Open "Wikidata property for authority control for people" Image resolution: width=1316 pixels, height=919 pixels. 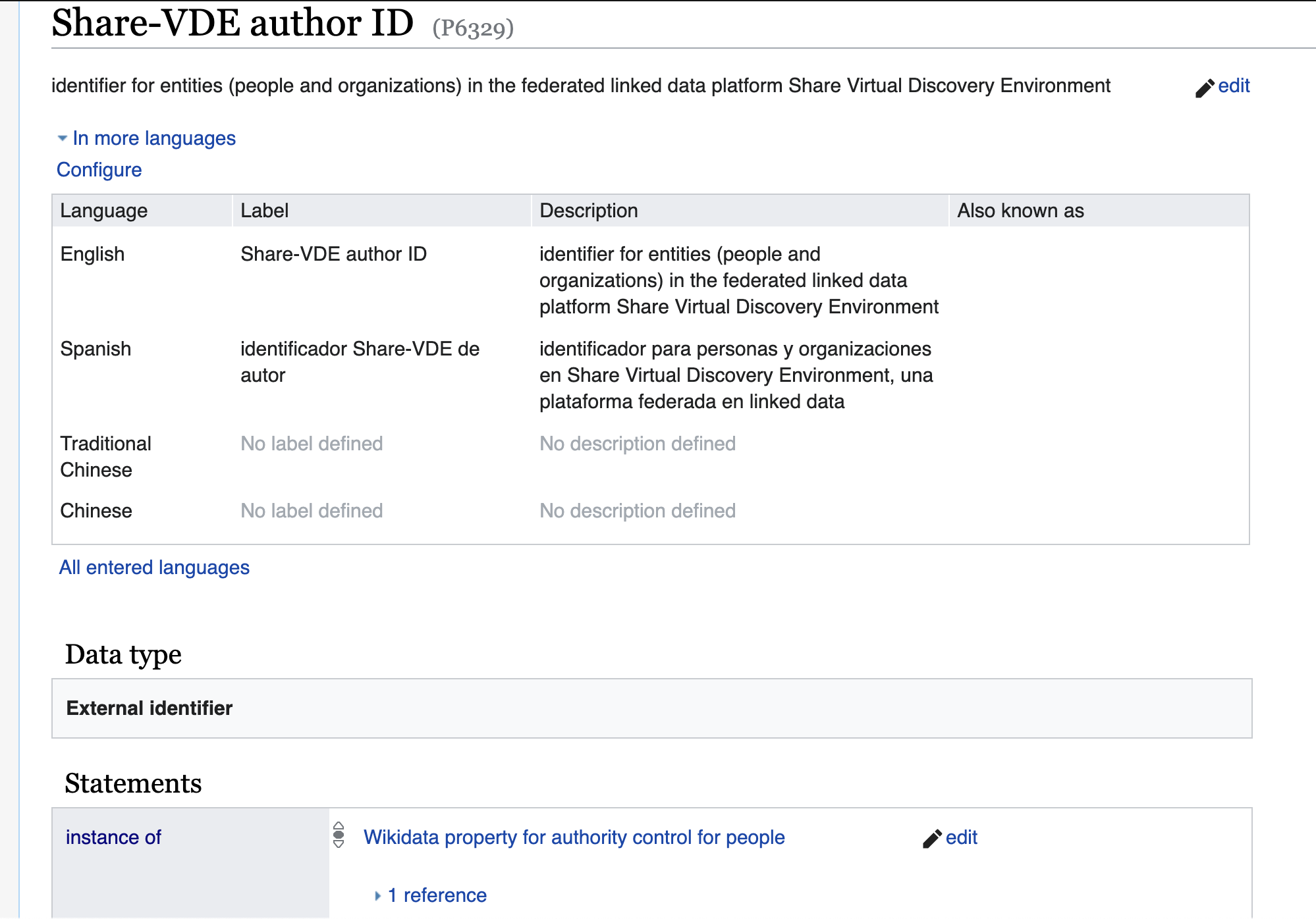coord(574,837)
